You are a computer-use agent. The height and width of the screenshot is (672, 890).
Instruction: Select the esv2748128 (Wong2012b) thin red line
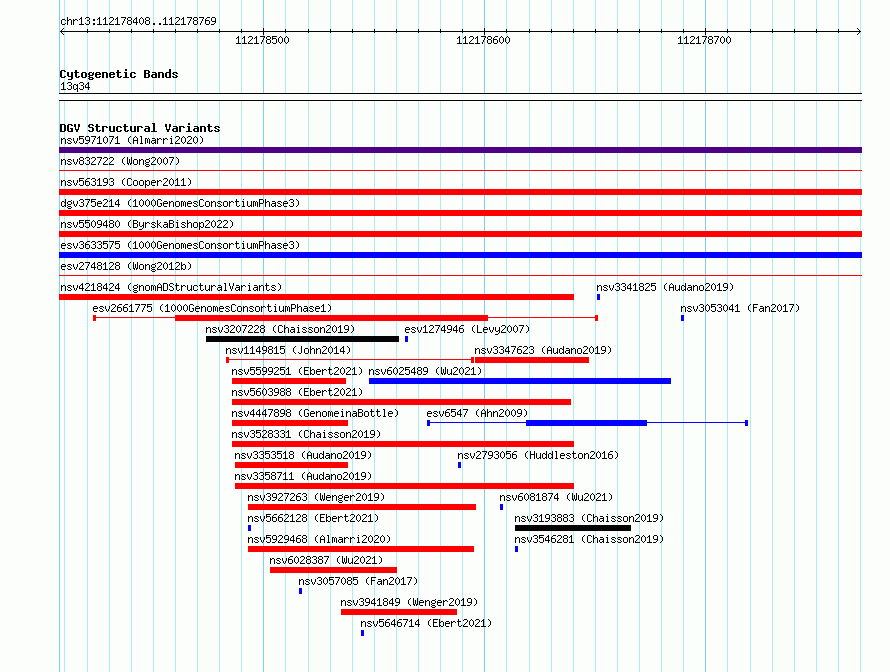click(460, 276)
